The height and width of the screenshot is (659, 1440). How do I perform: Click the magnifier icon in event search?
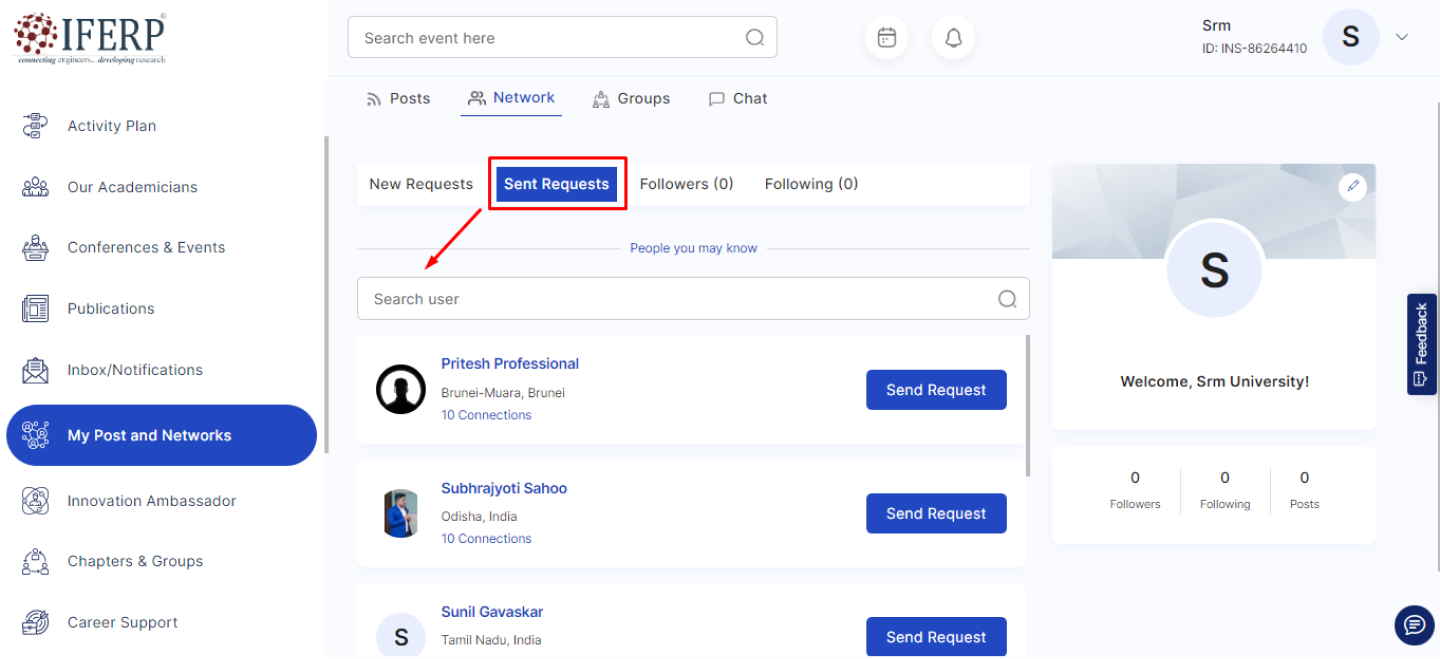755,38
